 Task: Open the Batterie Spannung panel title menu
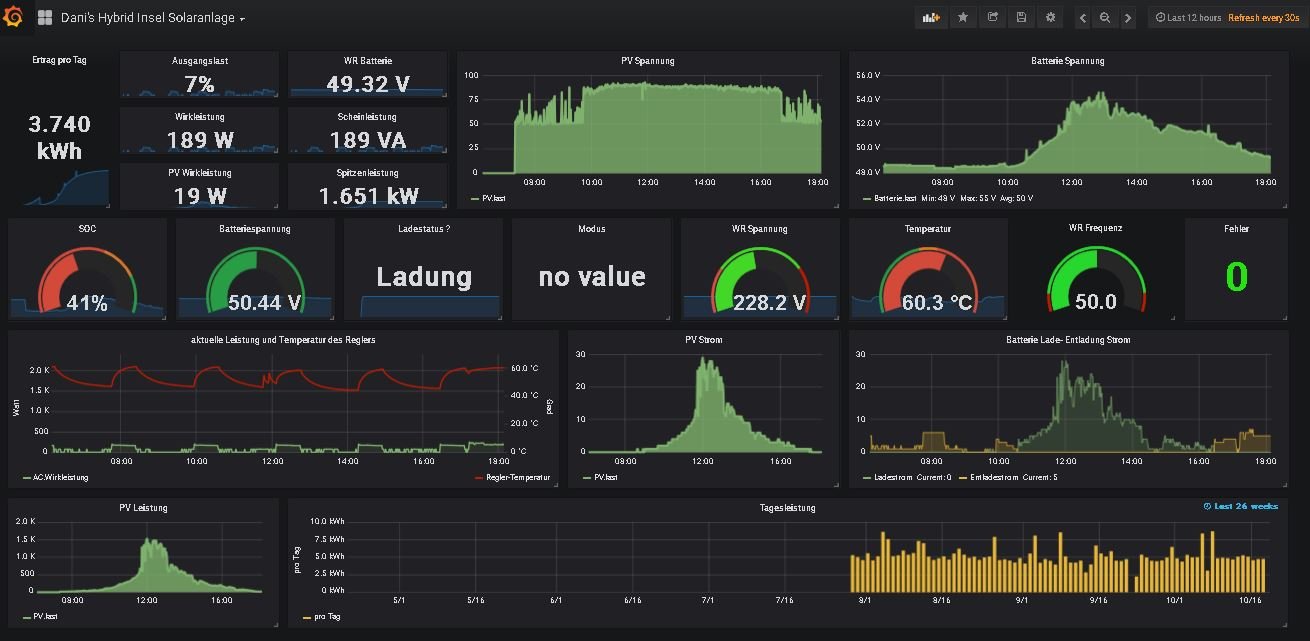click(x=1067, y=61)
